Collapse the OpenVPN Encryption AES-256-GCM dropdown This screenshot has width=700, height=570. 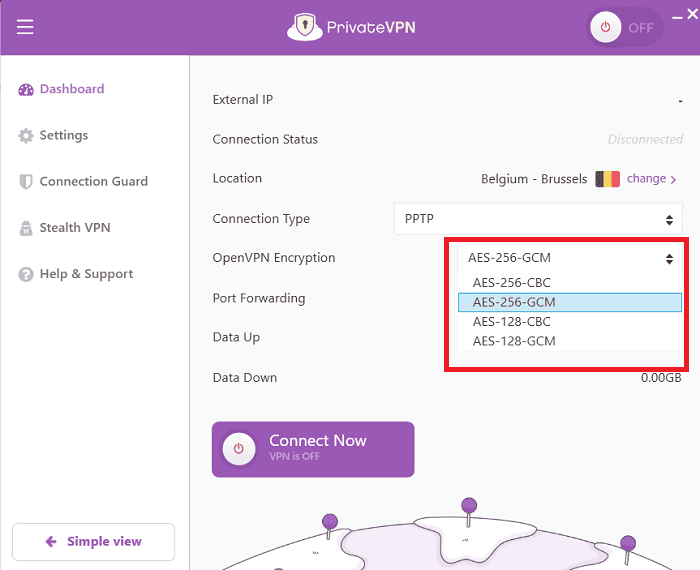point(570,258)
